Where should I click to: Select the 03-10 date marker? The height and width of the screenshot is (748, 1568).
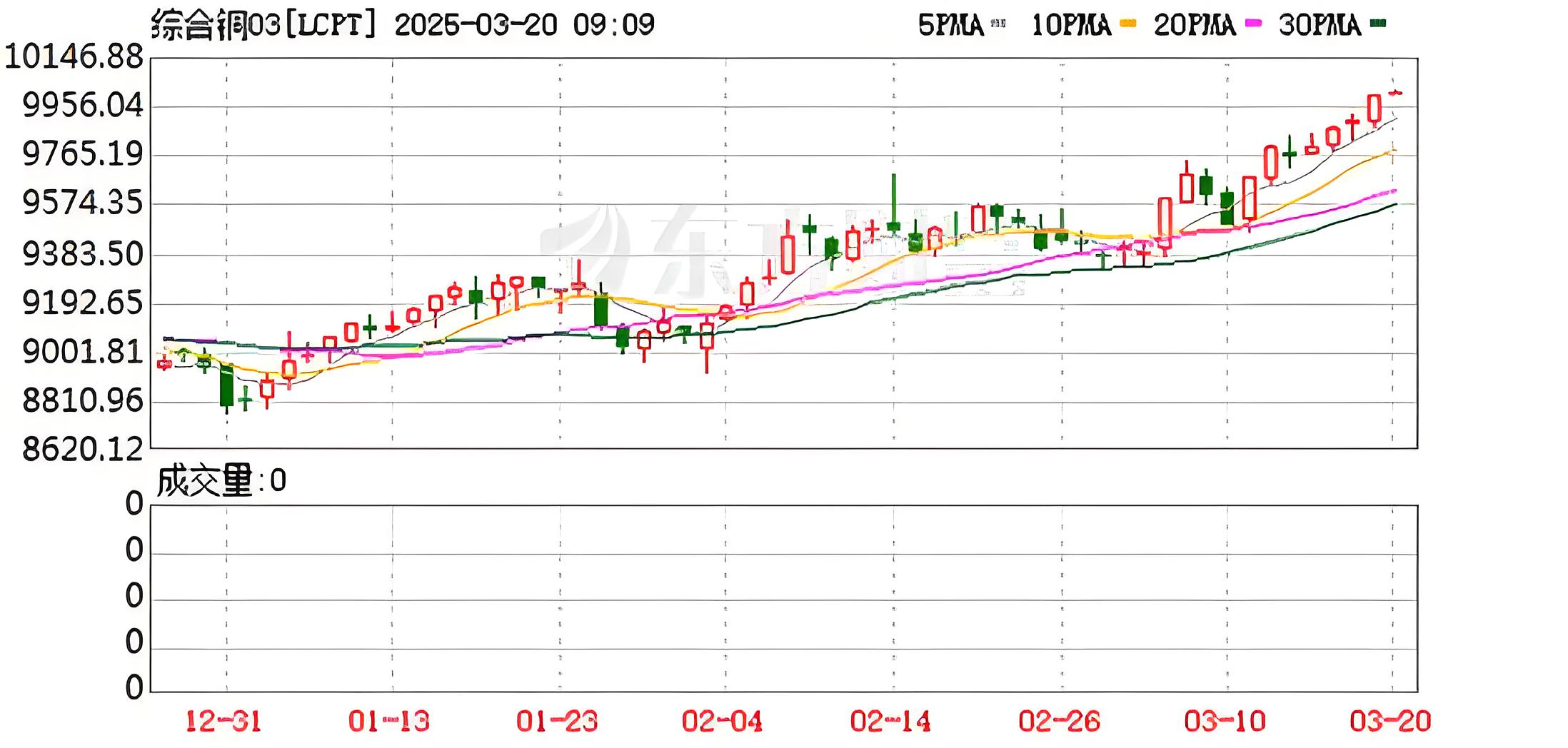pos(1225,721)
